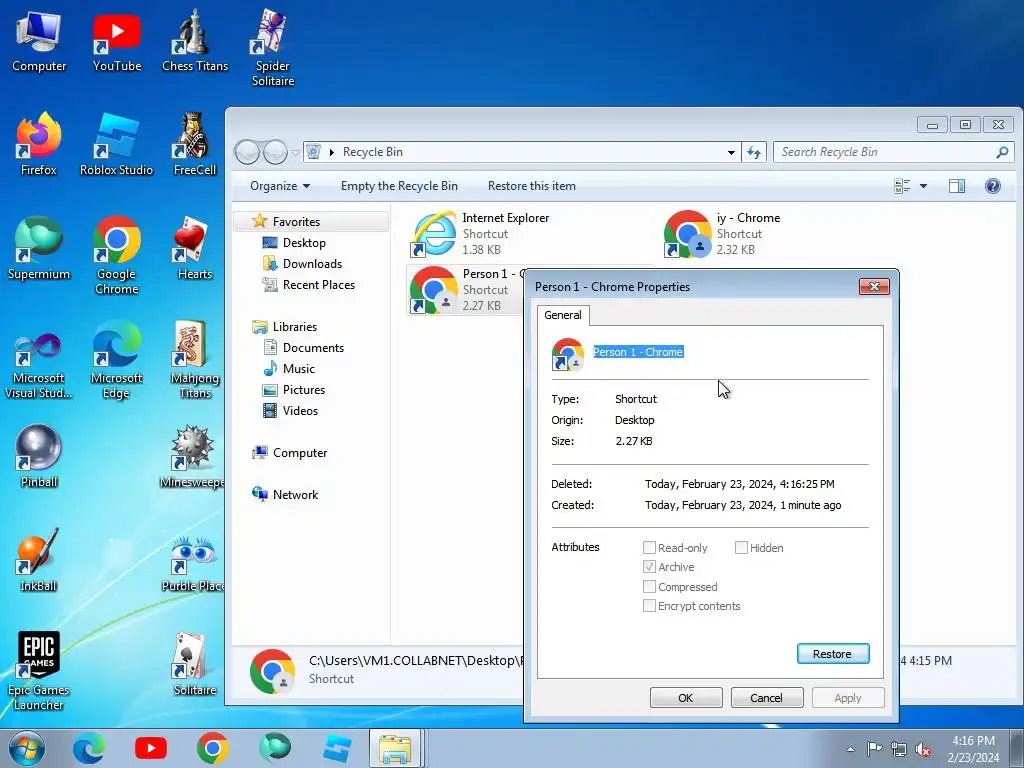Viewport: 1024px width, 768px height.
Task: Open the change view options dropdown arrow
Action: click(x=923, y=186)
